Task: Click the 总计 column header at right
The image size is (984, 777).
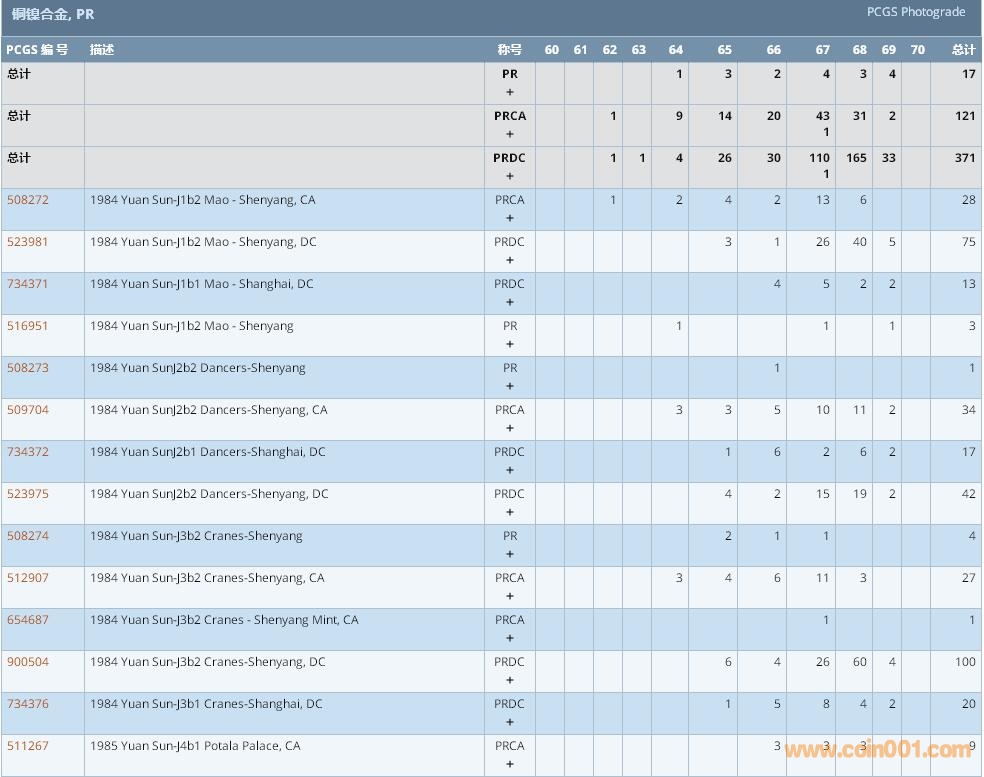Action: [x=963, y=50]
